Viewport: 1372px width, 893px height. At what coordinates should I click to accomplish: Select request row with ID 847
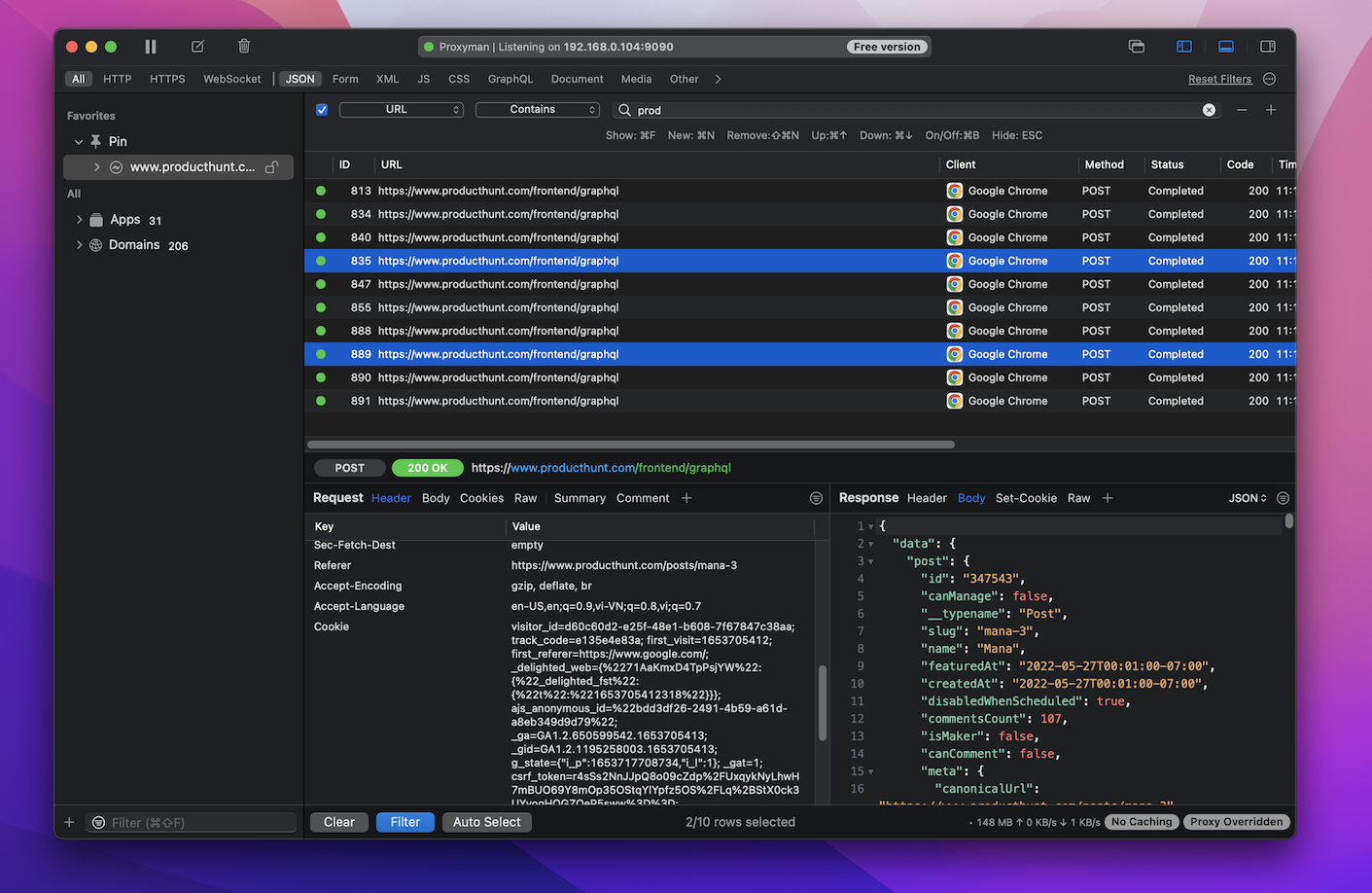click(799, 284)
